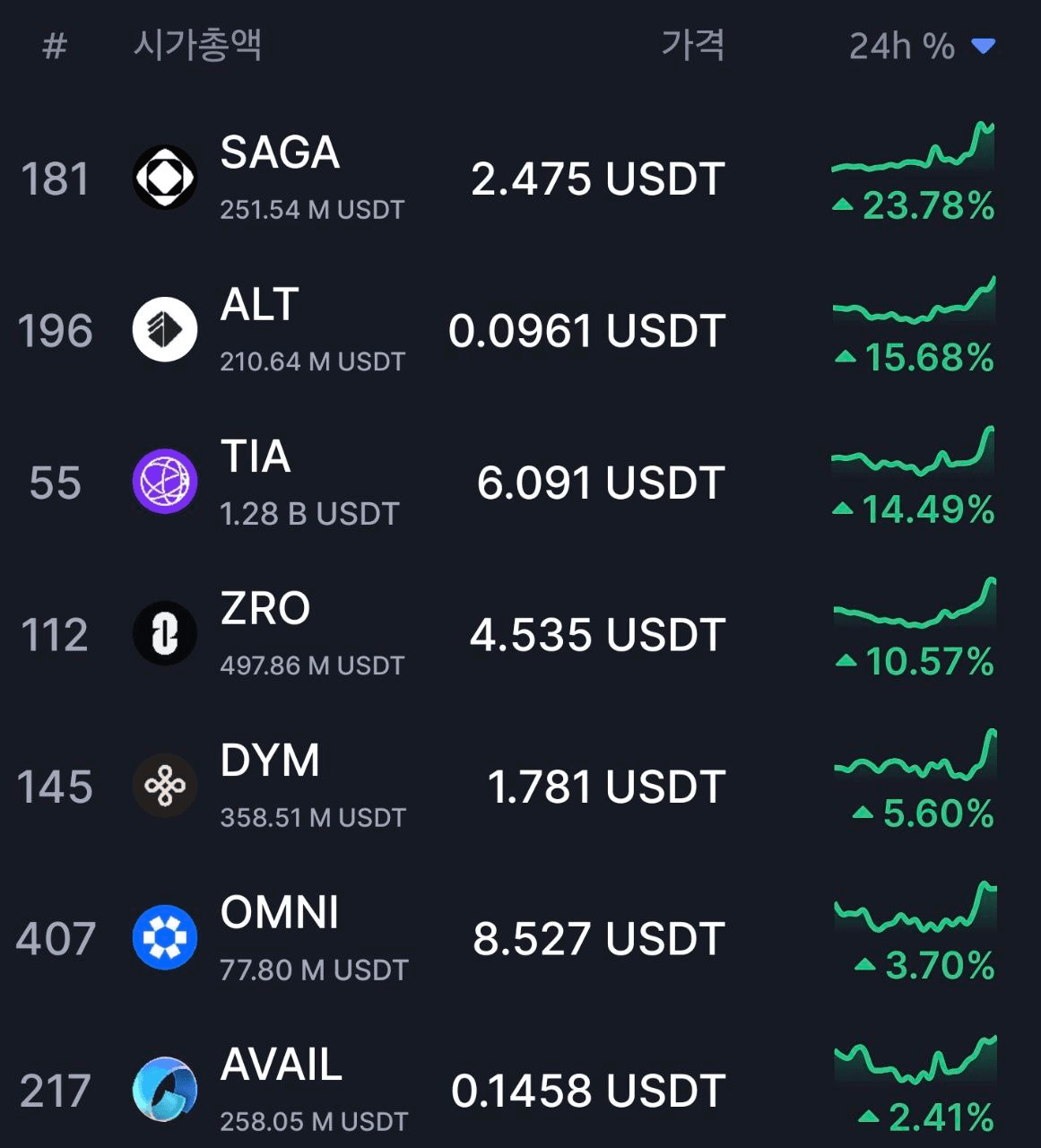View the SAGA 23.78% sparkline chart
The width and height of the screenshot is (1041, 1148).
coord(914,147)
